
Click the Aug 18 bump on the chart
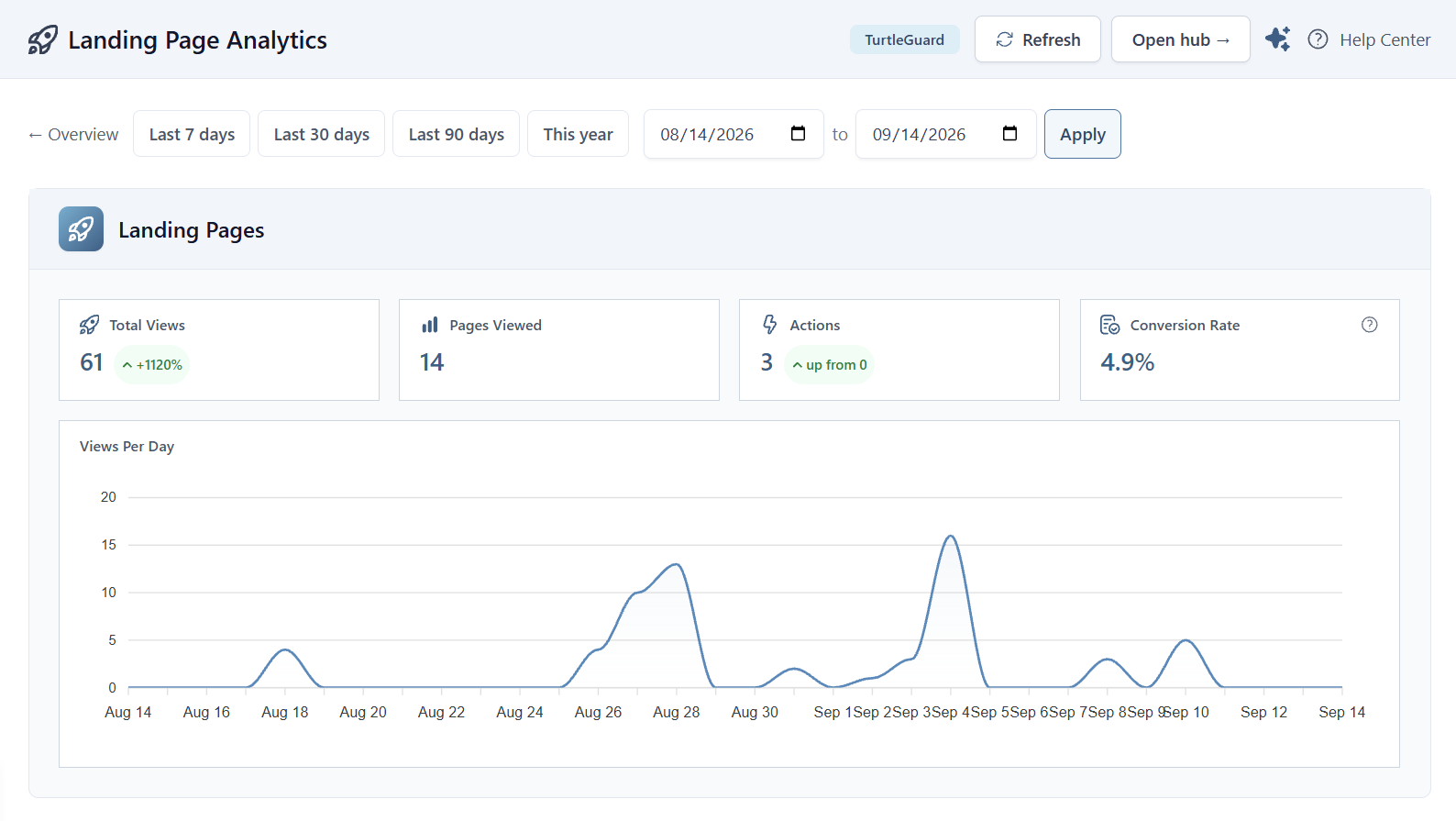[285, 649]
